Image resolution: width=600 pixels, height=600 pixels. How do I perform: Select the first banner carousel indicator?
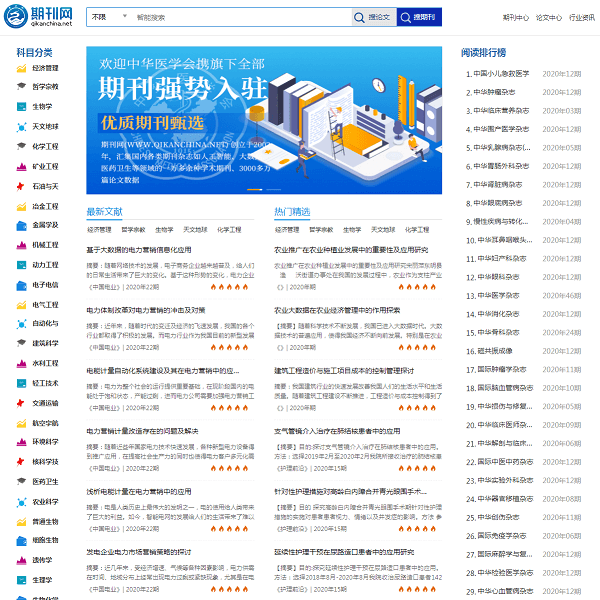point(254,189)
